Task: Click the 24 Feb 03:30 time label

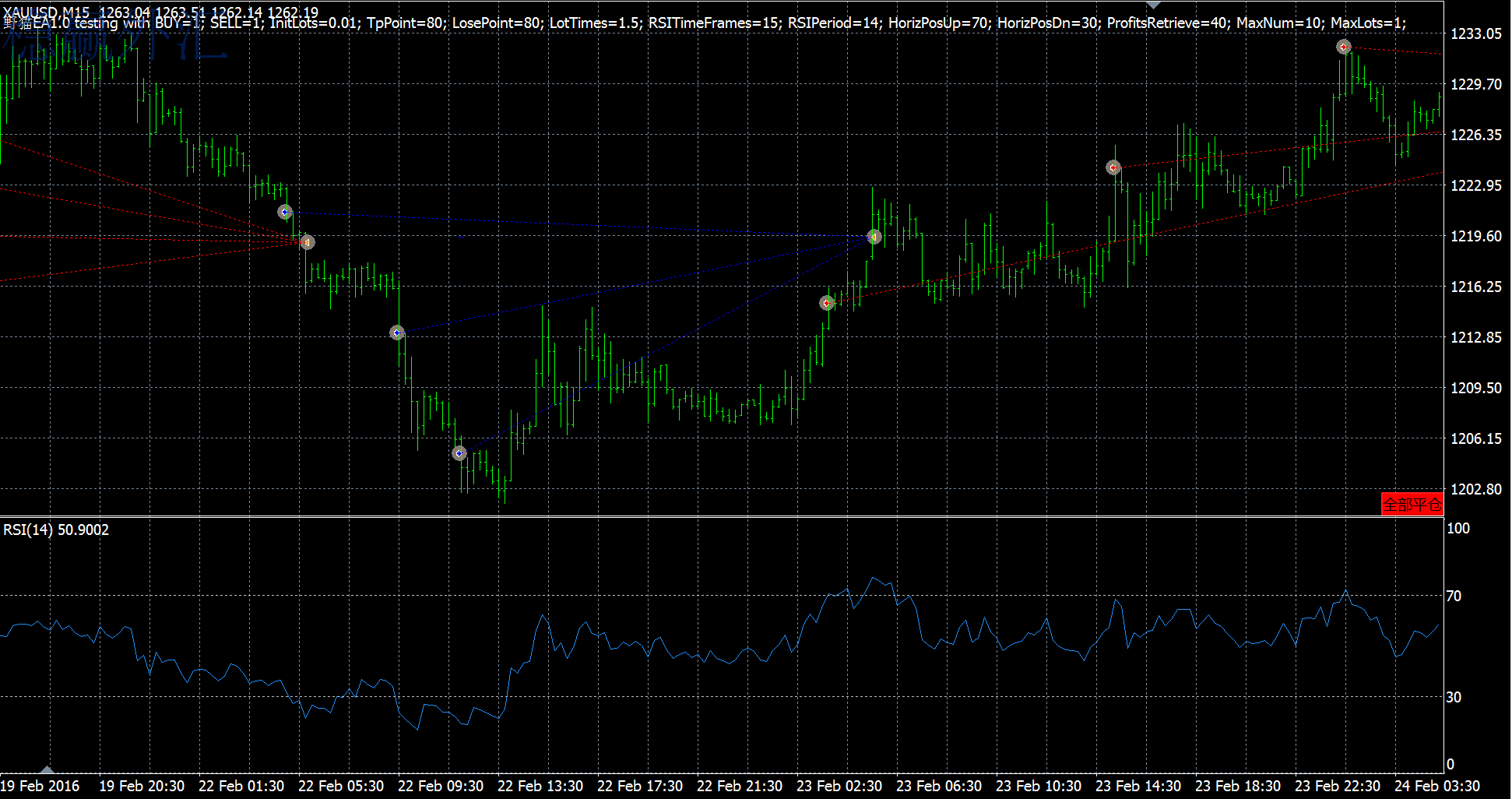Action: [1437, 786]
